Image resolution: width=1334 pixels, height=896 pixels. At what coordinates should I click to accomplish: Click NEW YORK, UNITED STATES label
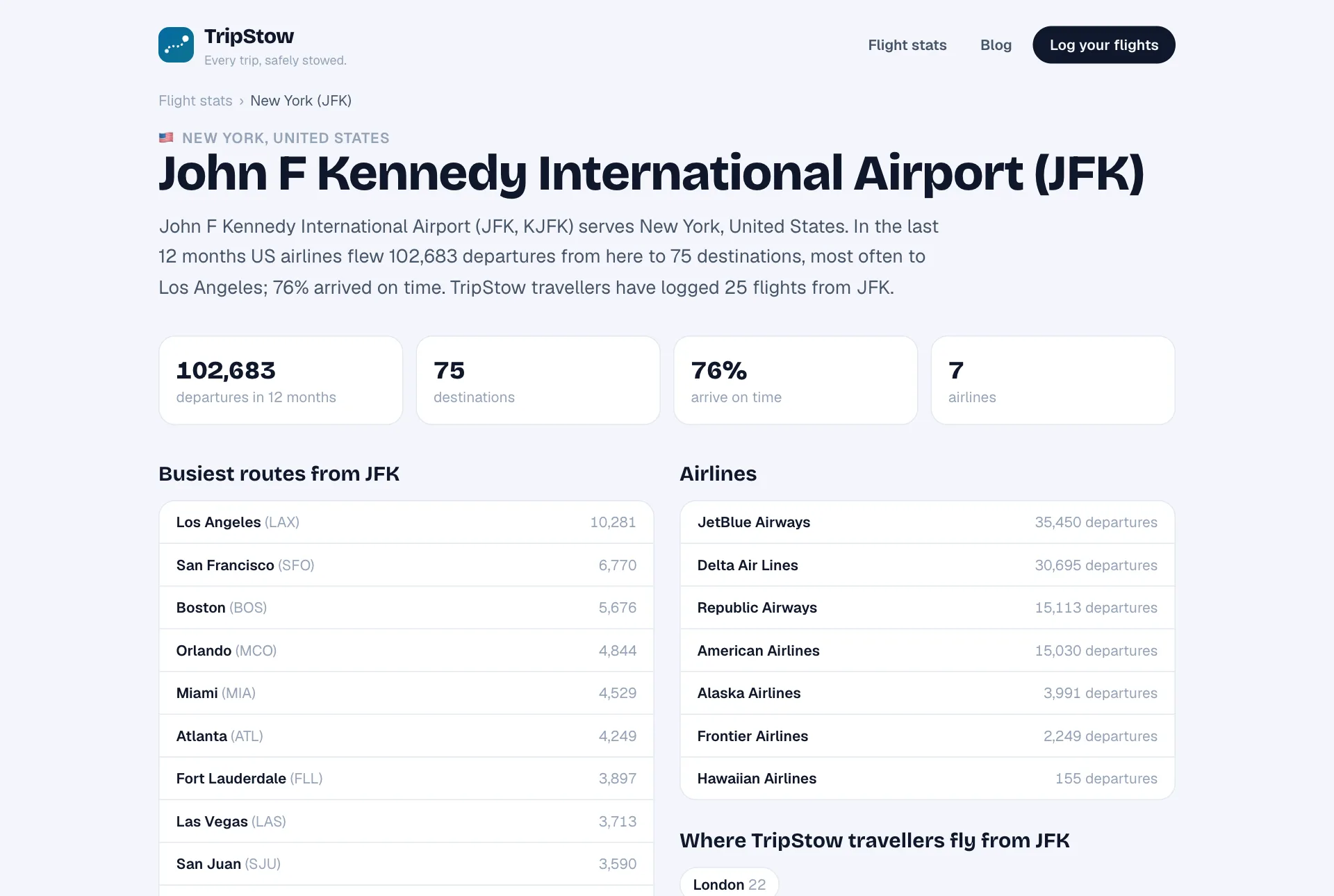[286, 138]
